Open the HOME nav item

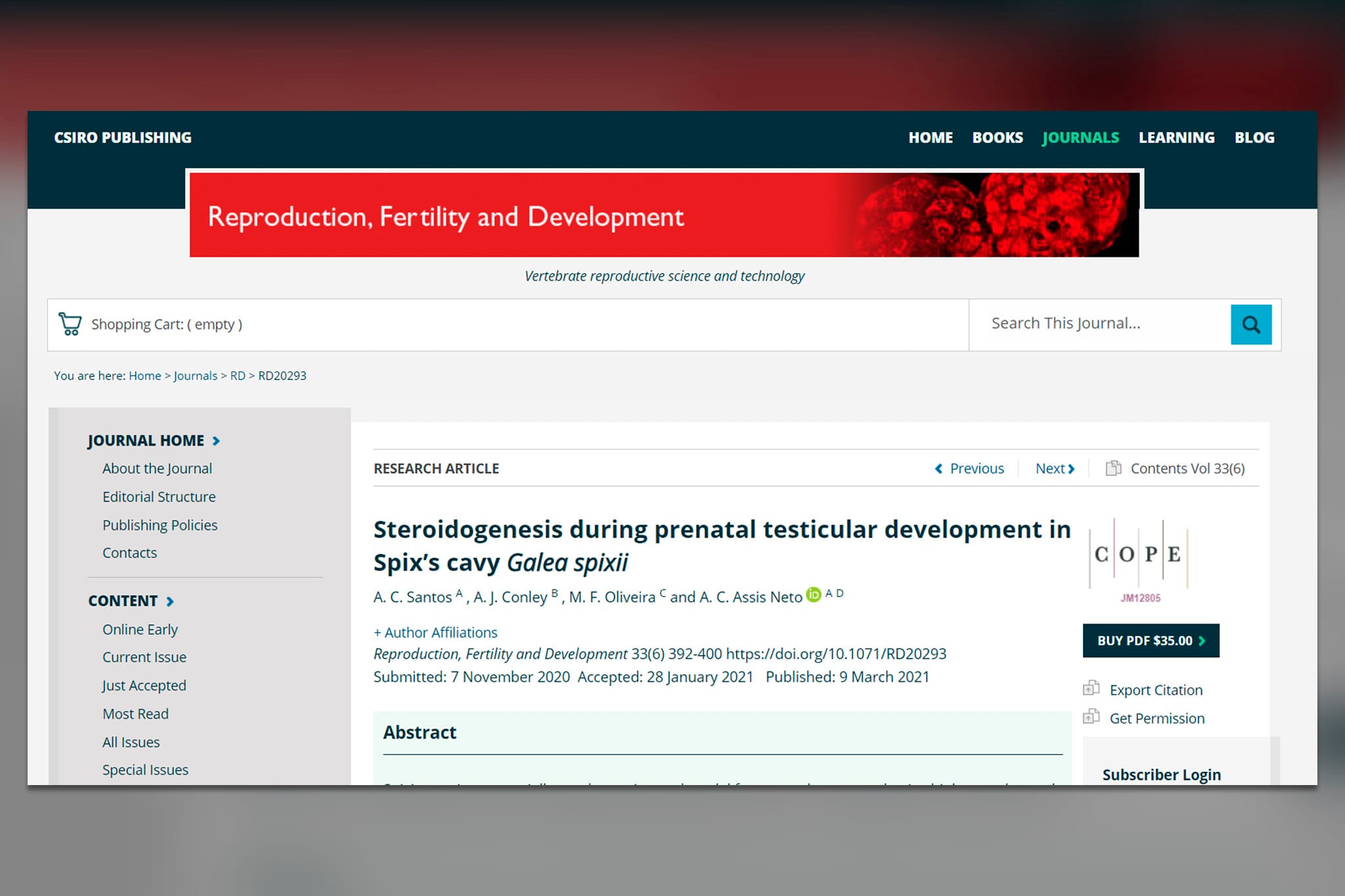point(931,138)
